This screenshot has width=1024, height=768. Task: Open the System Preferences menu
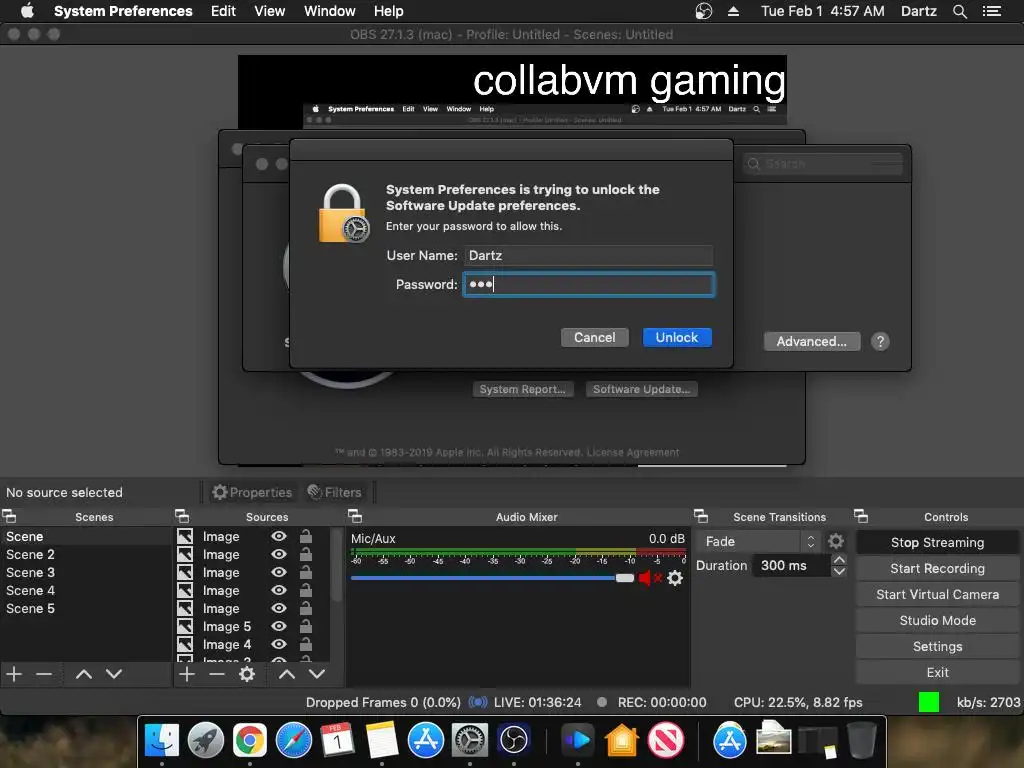123,11
